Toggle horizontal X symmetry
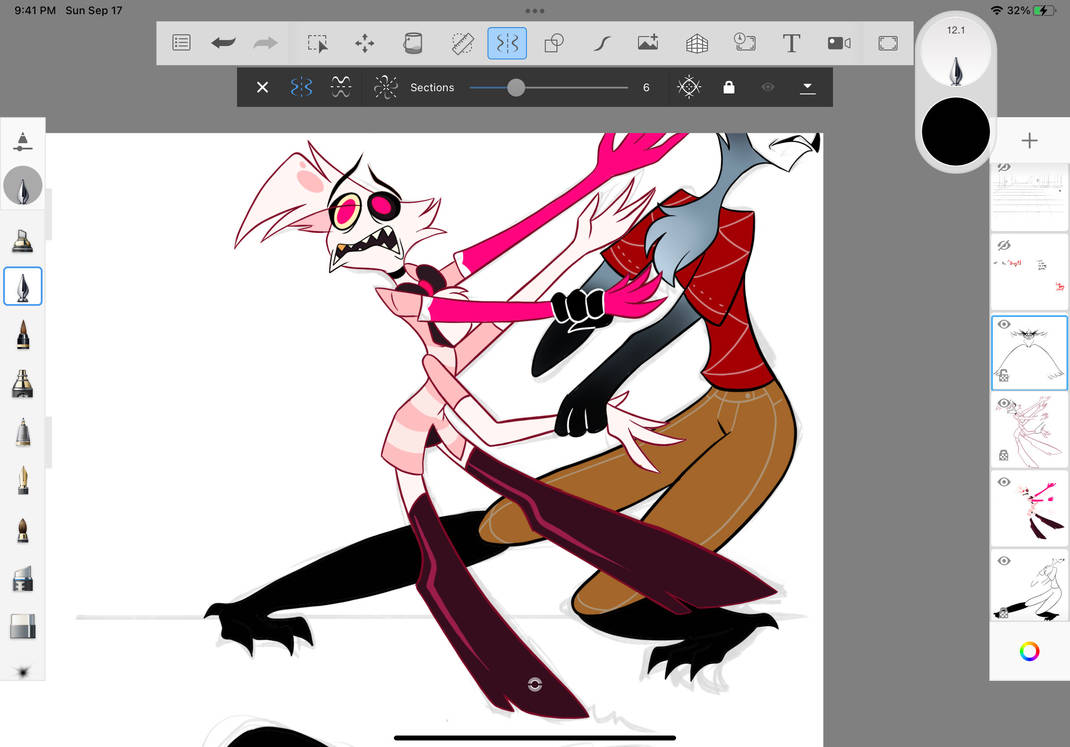1070x747 pixels. tap(341, 87)
